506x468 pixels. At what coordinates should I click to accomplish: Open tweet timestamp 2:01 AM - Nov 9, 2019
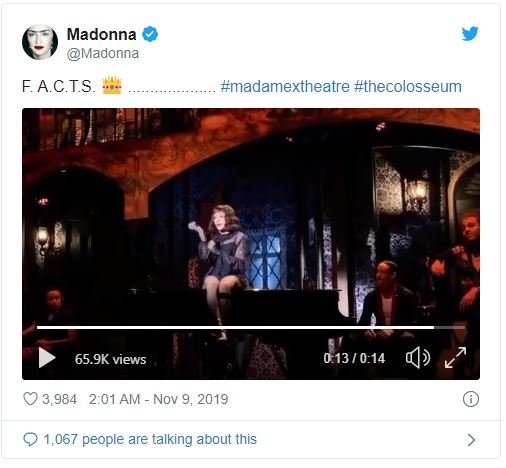158,399
